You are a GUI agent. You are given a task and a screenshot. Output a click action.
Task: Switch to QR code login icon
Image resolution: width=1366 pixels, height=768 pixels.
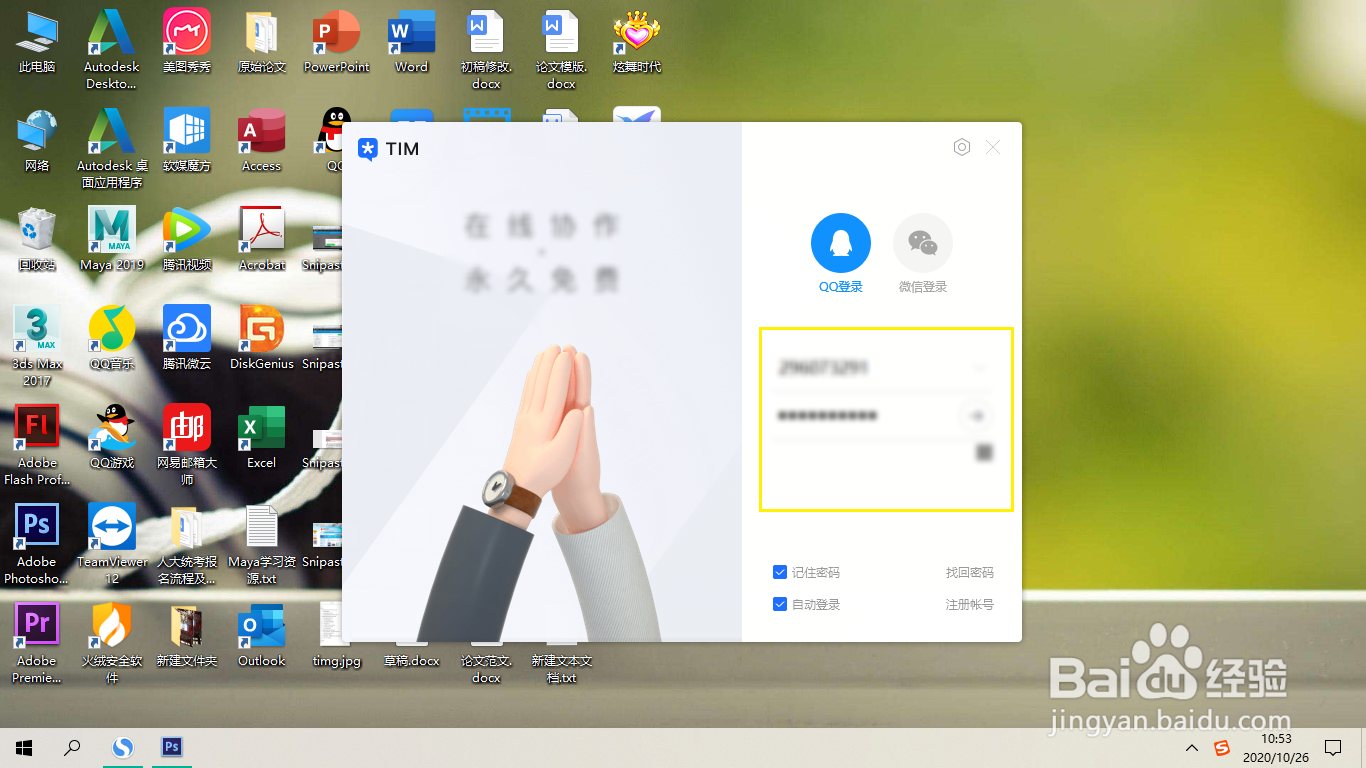tap(984, 453)
